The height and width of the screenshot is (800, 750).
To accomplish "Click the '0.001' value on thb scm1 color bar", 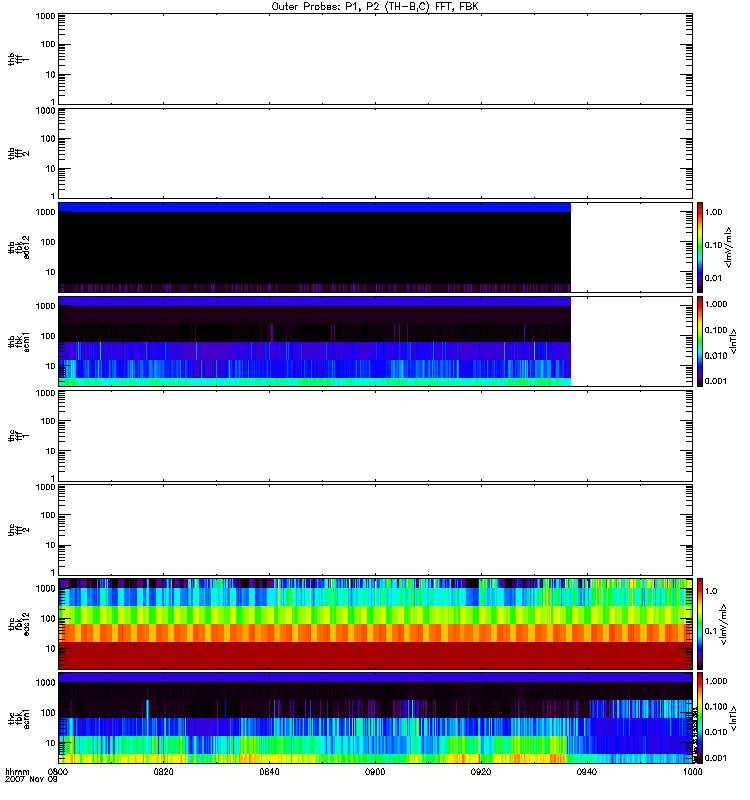I will point(716,381).
